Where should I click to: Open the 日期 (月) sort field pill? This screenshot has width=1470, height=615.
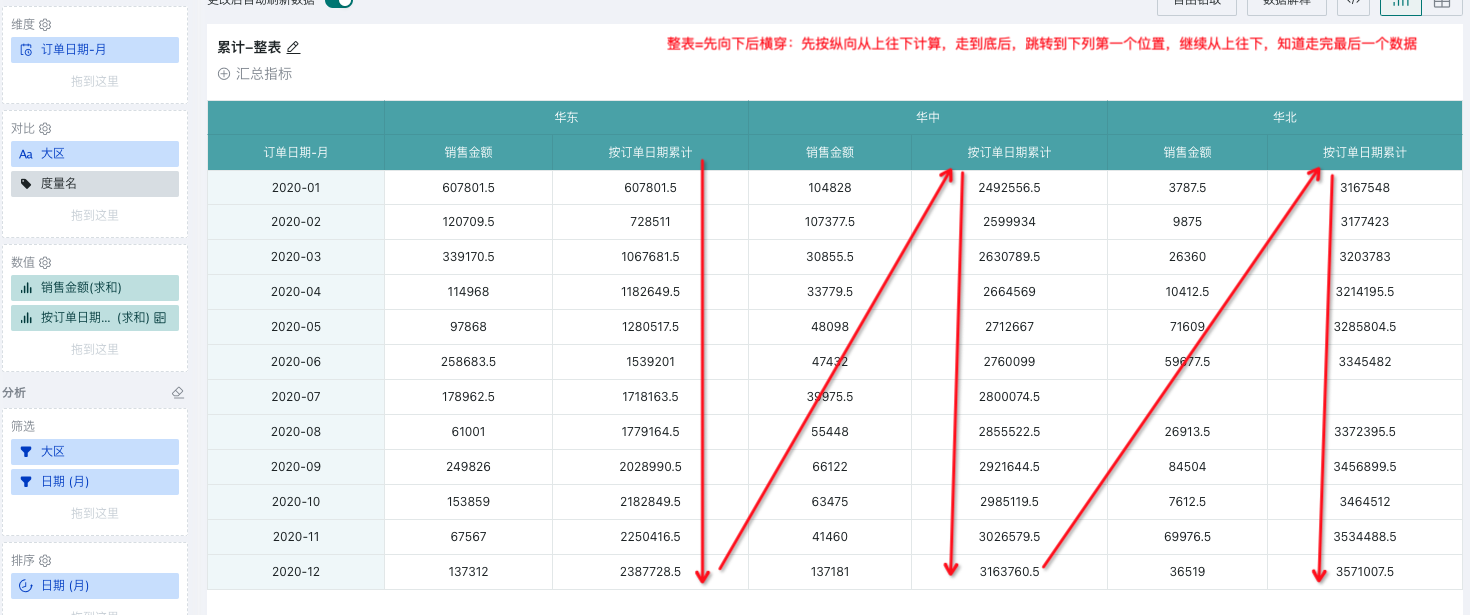(x=95, y=586)
